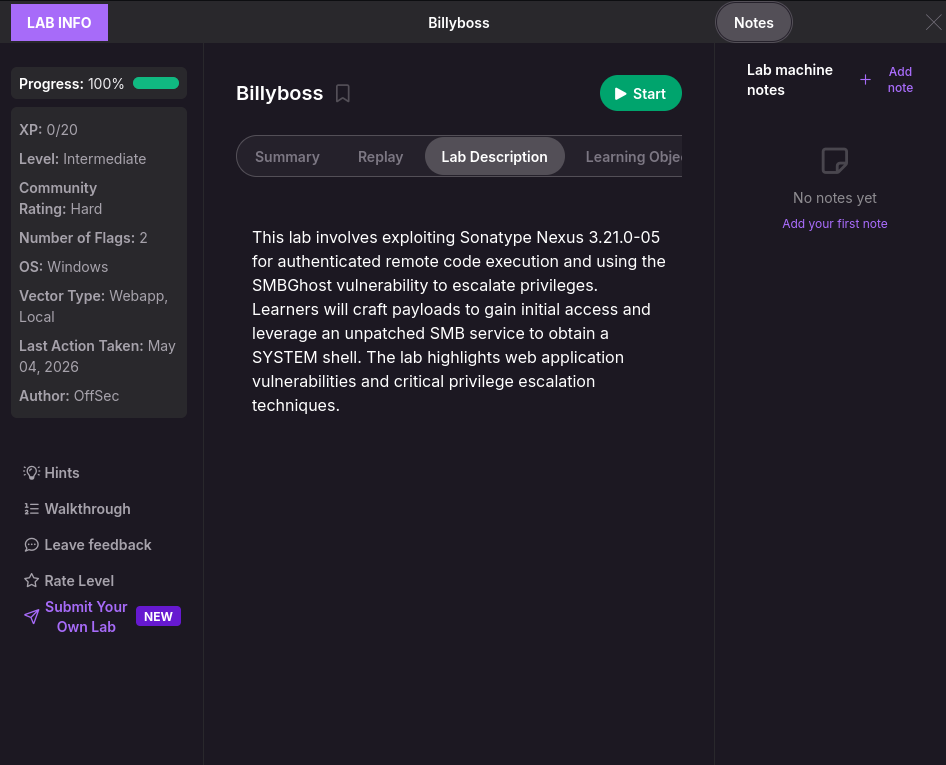Click the purple NEW badge
The image size is (946, 765).
pyautogui.click(x=158, y=617)
